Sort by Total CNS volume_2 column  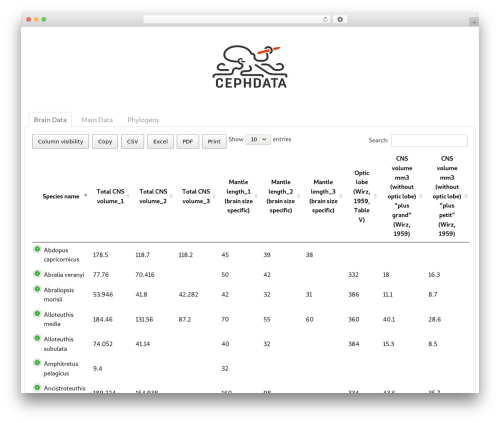(x=153, y=196)
